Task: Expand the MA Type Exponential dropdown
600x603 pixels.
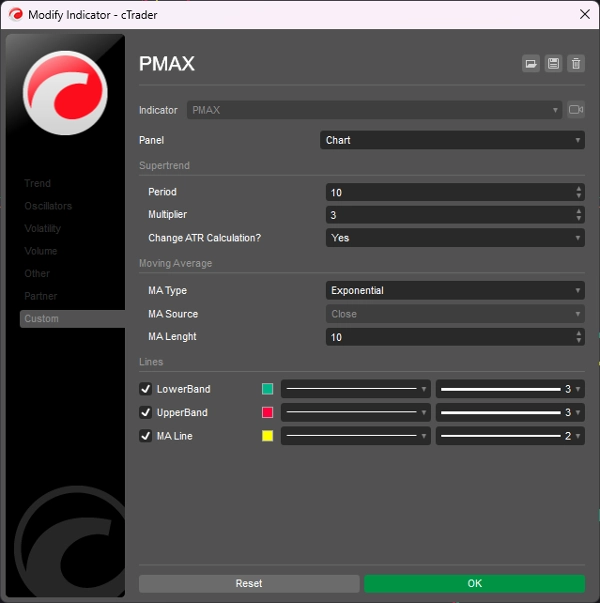Action: click(455, 290)
